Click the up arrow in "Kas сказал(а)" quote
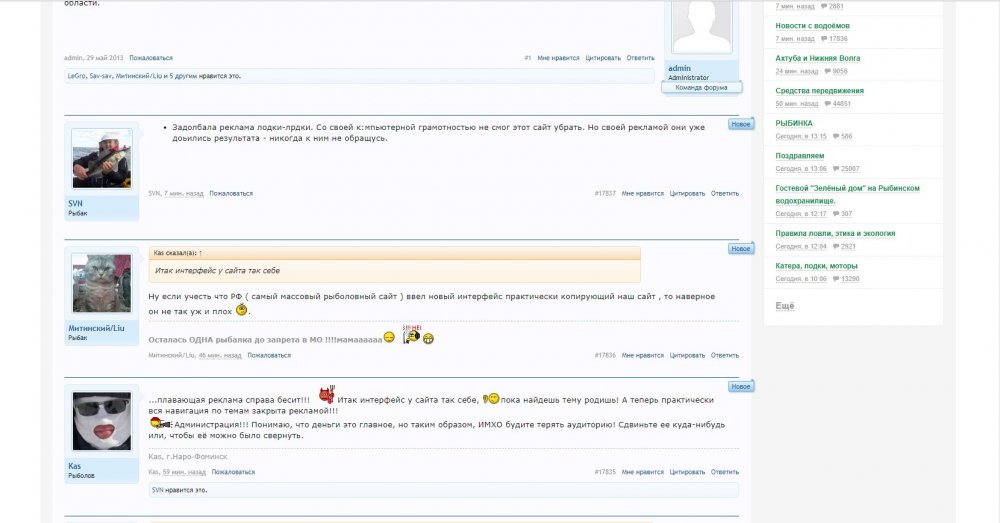Screen dimensions: 1000x523 coord(200,253)
